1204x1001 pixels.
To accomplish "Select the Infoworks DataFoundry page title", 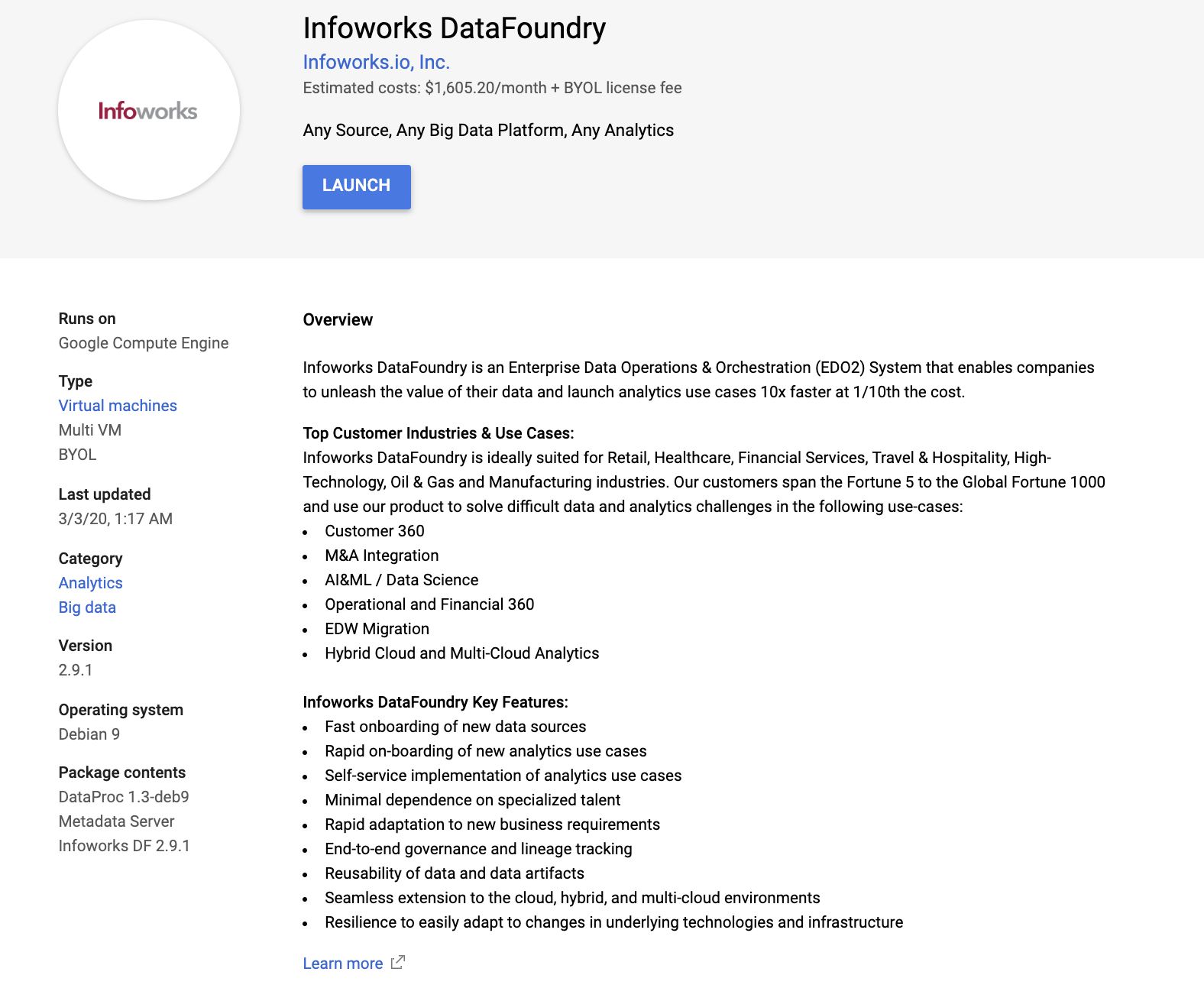I will click(x=454, y=28).
